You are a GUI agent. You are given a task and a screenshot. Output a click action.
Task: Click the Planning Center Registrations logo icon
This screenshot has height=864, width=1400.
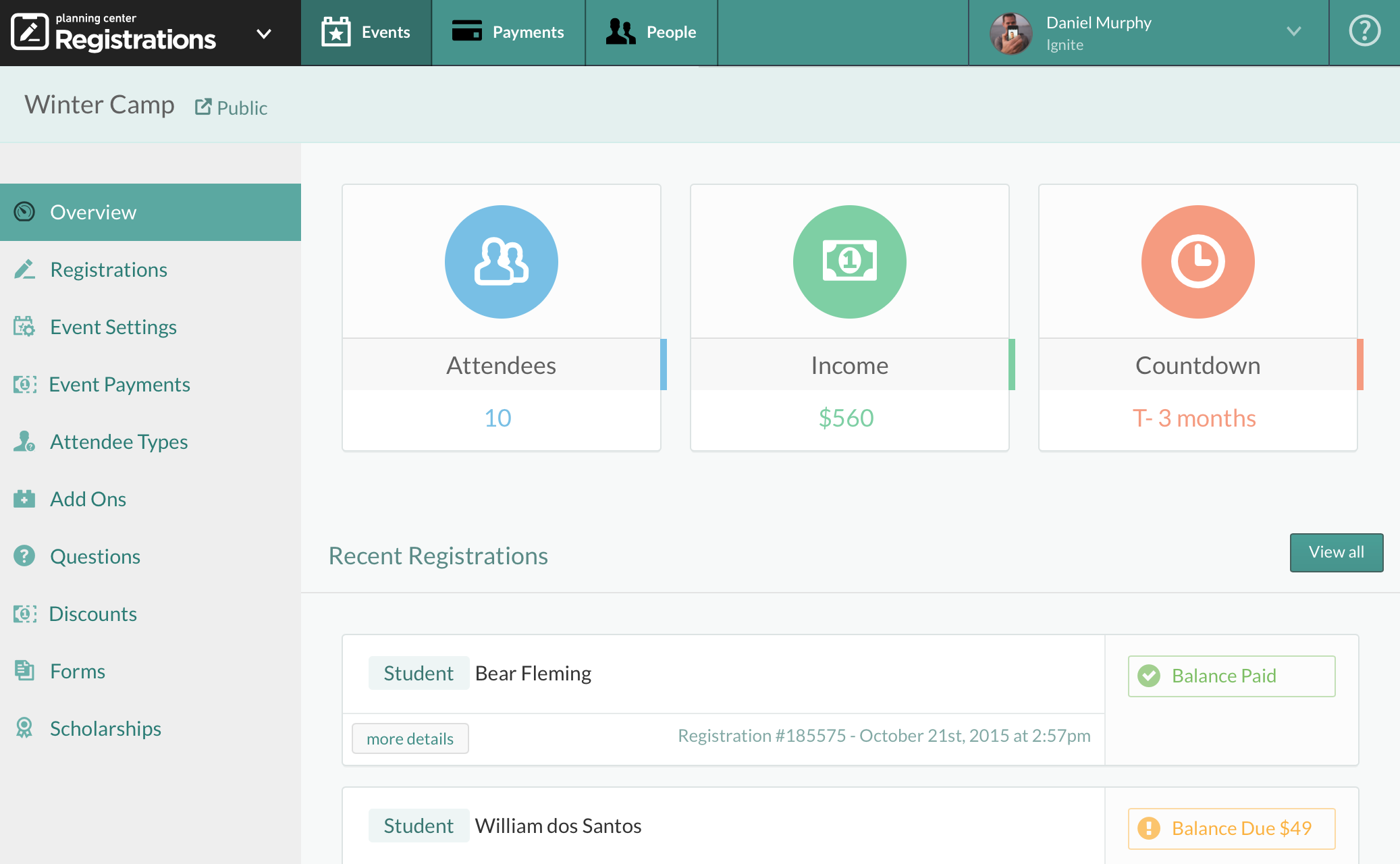30,32
